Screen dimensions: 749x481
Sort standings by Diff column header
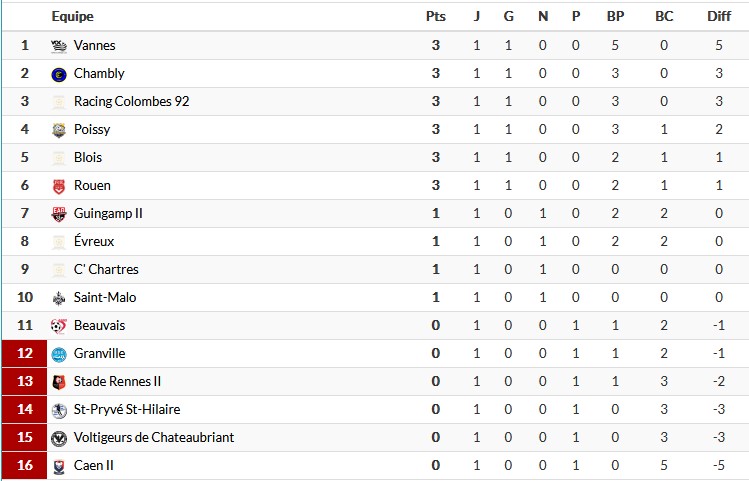point(719,16)
